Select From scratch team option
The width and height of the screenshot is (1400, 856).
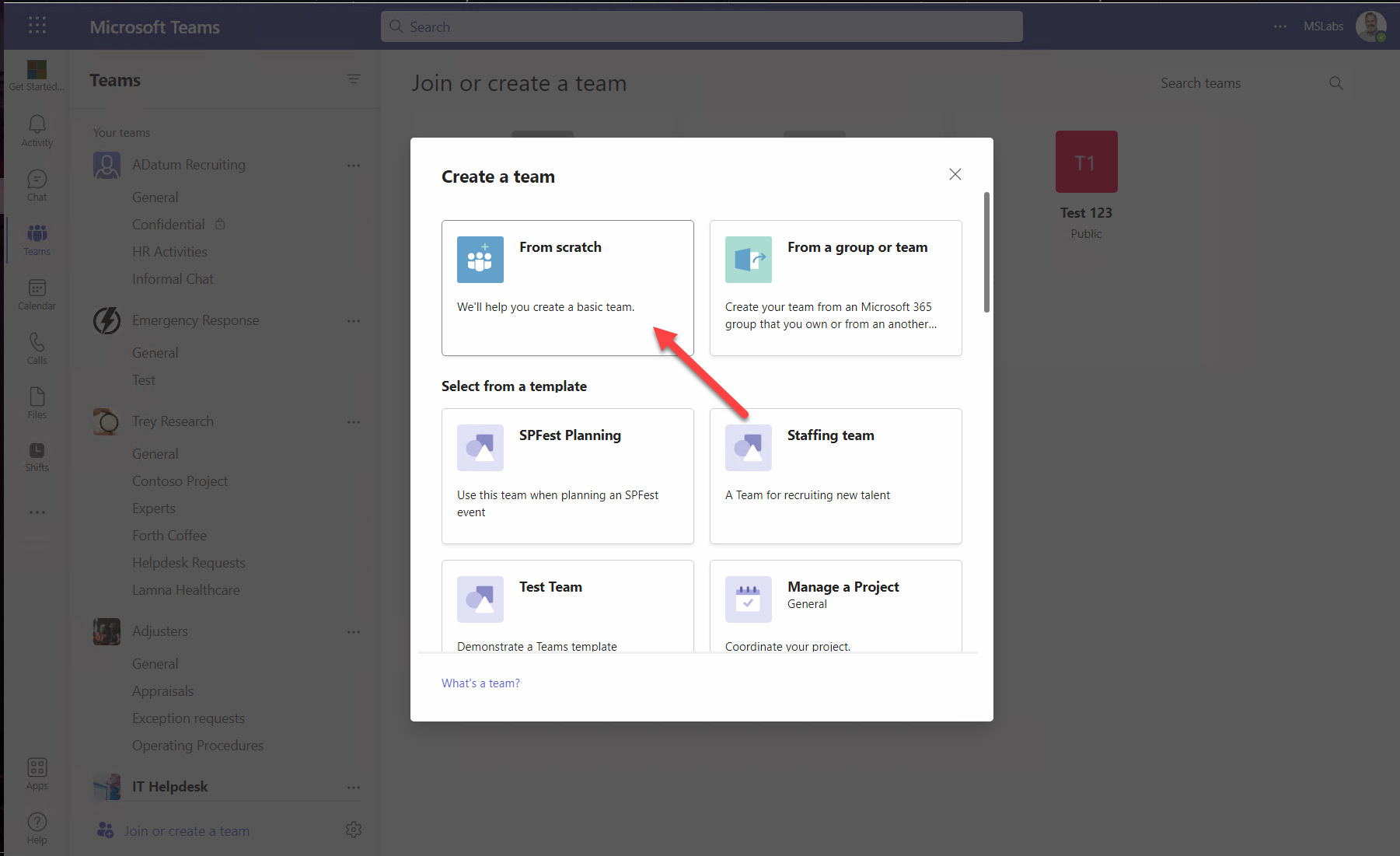pyautogui.click(x=567, y=288)
